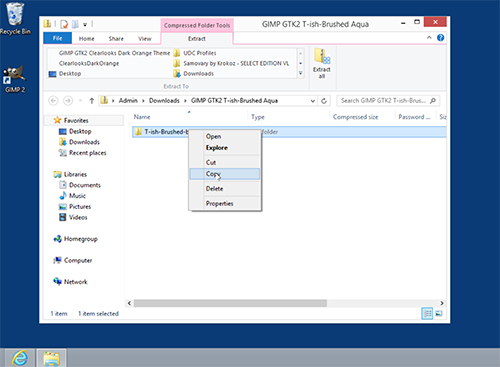The width and height of the screenshot is (500, 367).
Task: Select the T-ish-Brushed folder row
Action: coord(289,132)
